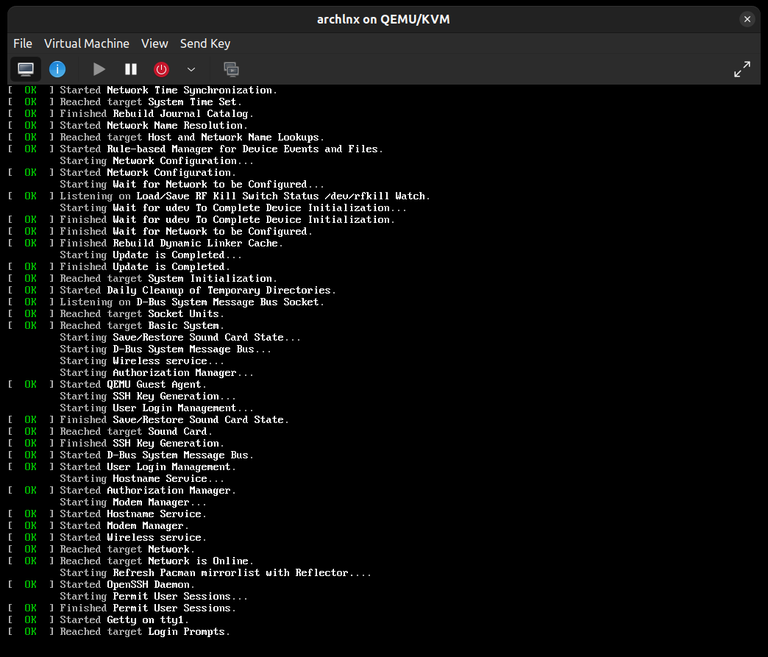Click 'Starting Wait for udev To Complete' line

(x=233, y=208)
